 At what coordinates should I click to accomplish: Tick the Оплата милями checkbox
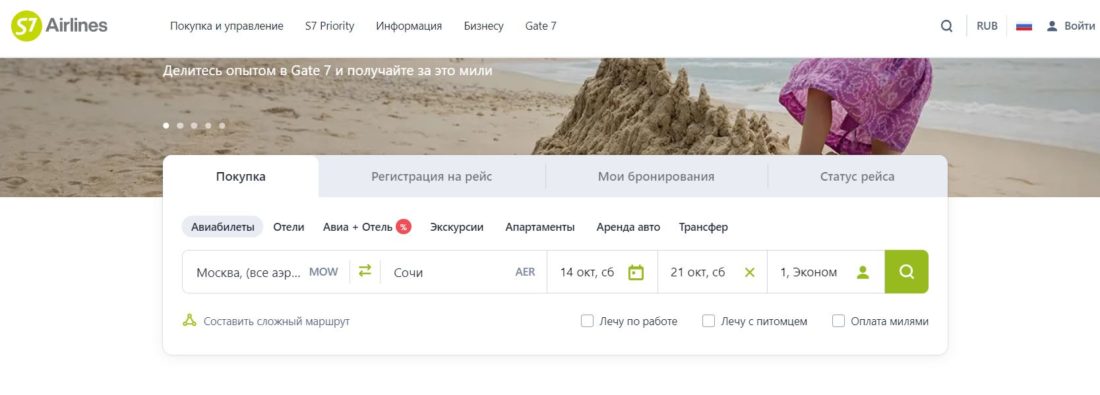coord(838,321)
